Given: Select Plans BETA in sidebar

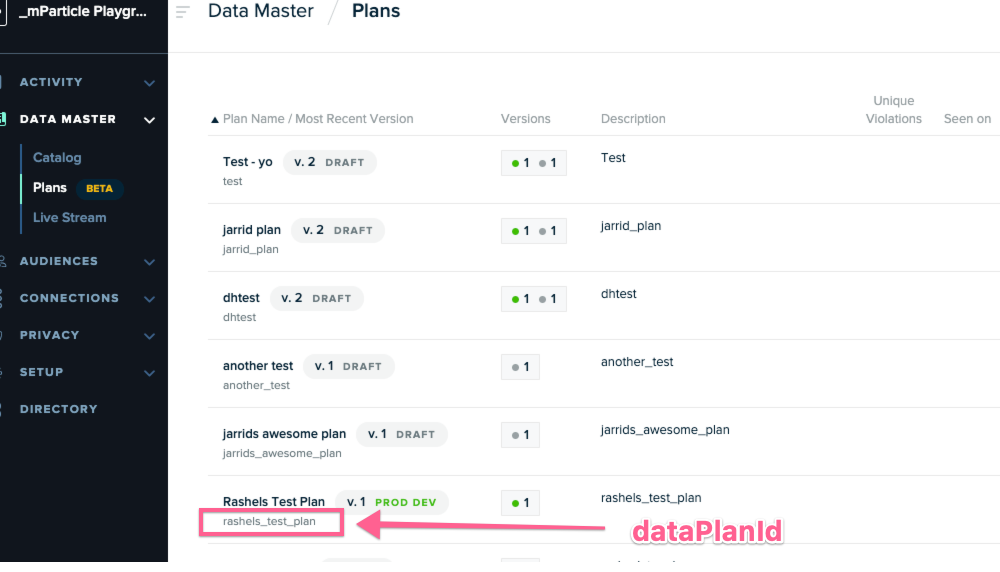Looking at the screenshot, I should coord(77,188).
